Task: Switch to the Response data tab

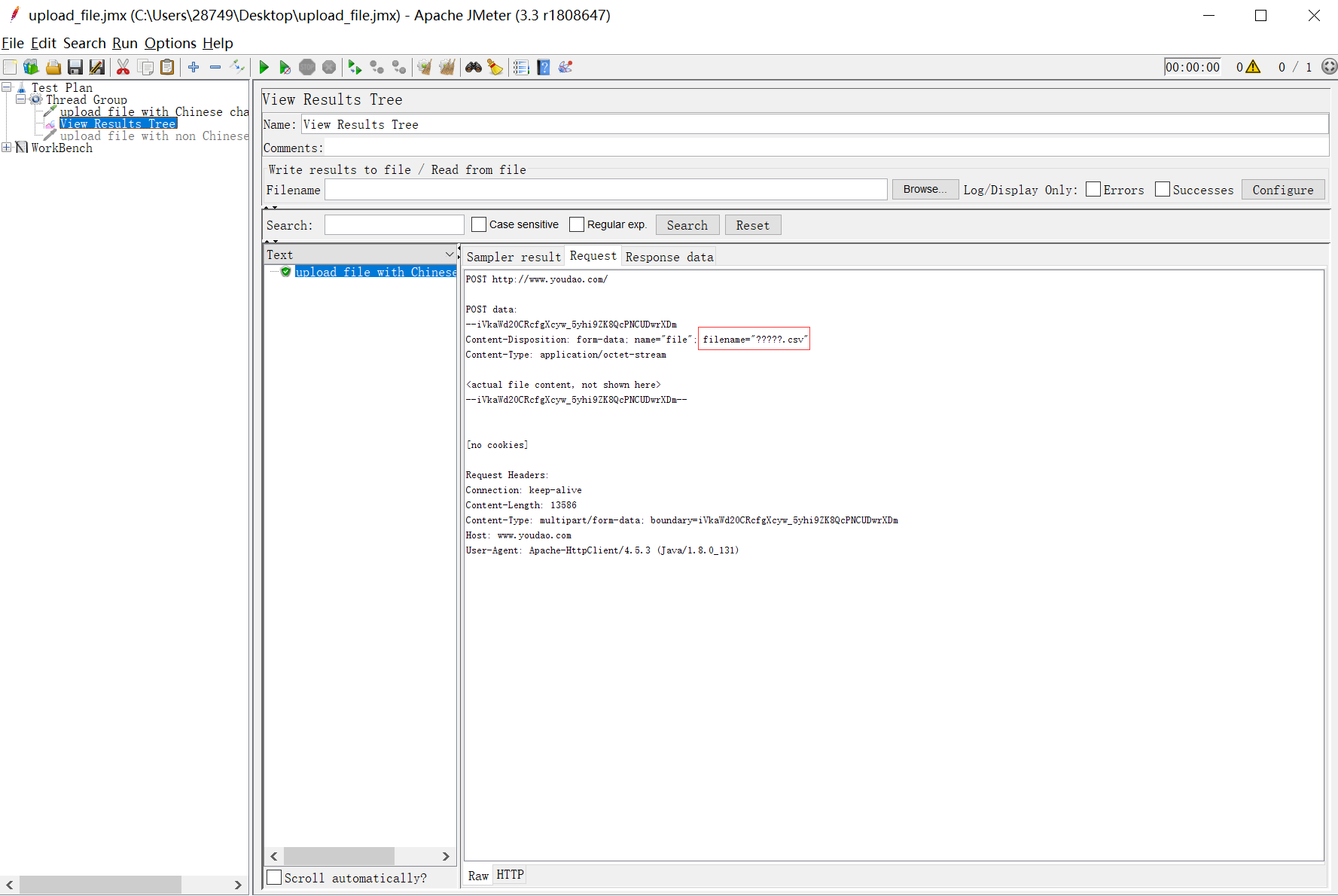Action: pyautogui.click(x=669, y=257)
